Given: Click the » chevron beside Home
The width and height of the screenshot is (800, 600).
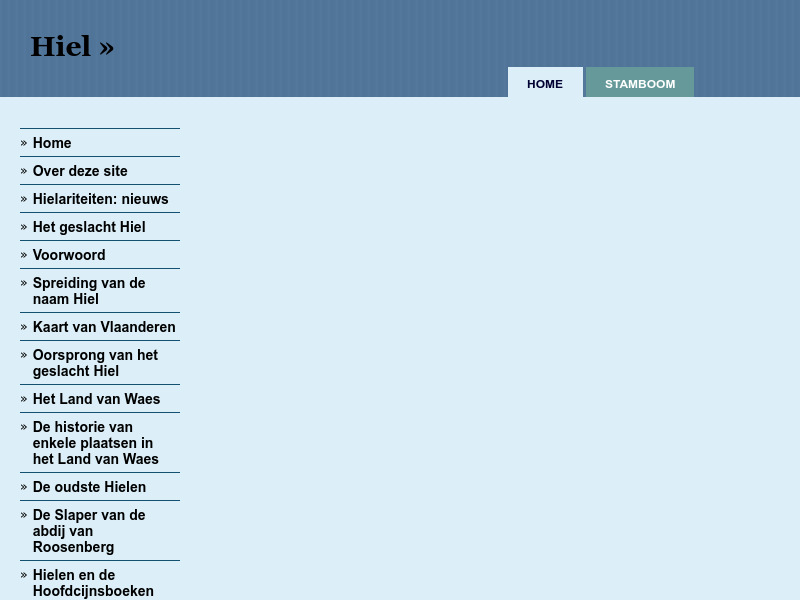Looking at the screenshot, I should pyautogui.click(x=24, y=143).
